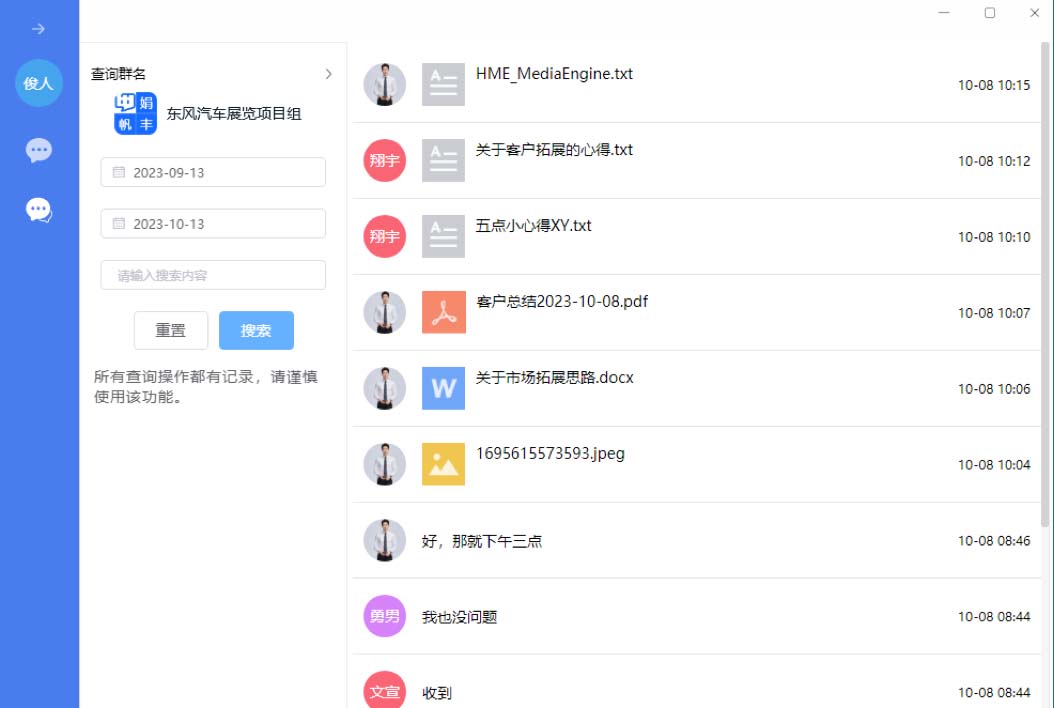This screenshot has width=1054, height=708.
Task: Expand the 查询群名 chevron arrow
Action: point(328,74)
